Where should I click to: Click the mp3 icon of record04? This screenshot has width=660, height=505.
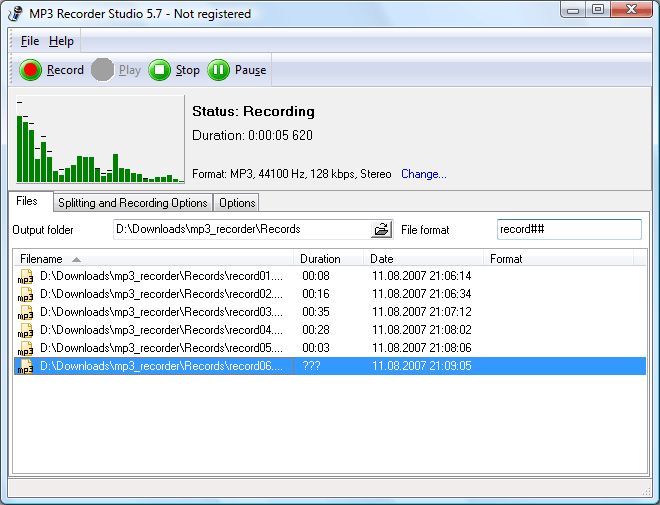(x=25, y=331)
